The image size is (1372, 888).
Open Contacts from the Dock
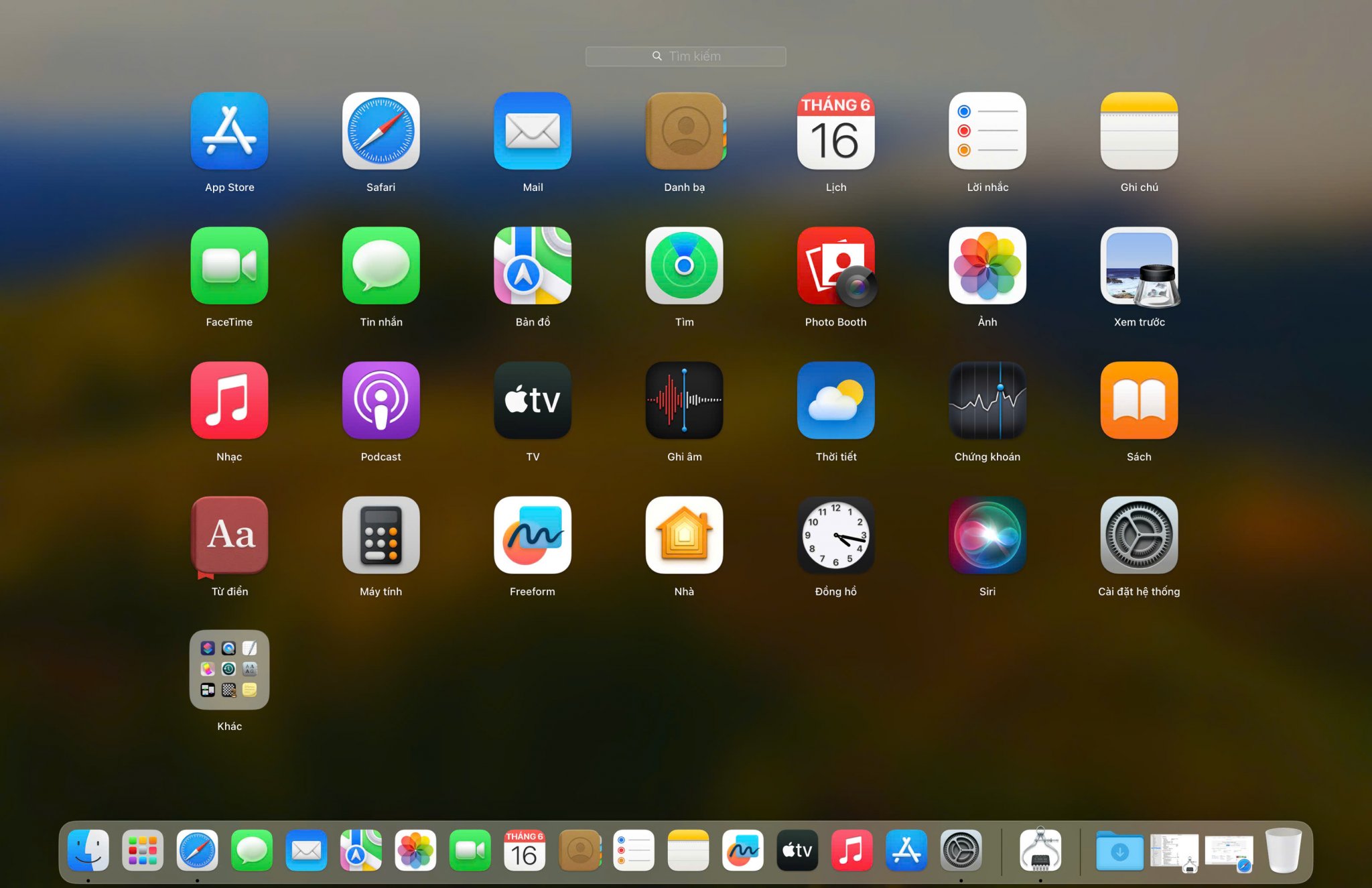click(x=579, y=851)
